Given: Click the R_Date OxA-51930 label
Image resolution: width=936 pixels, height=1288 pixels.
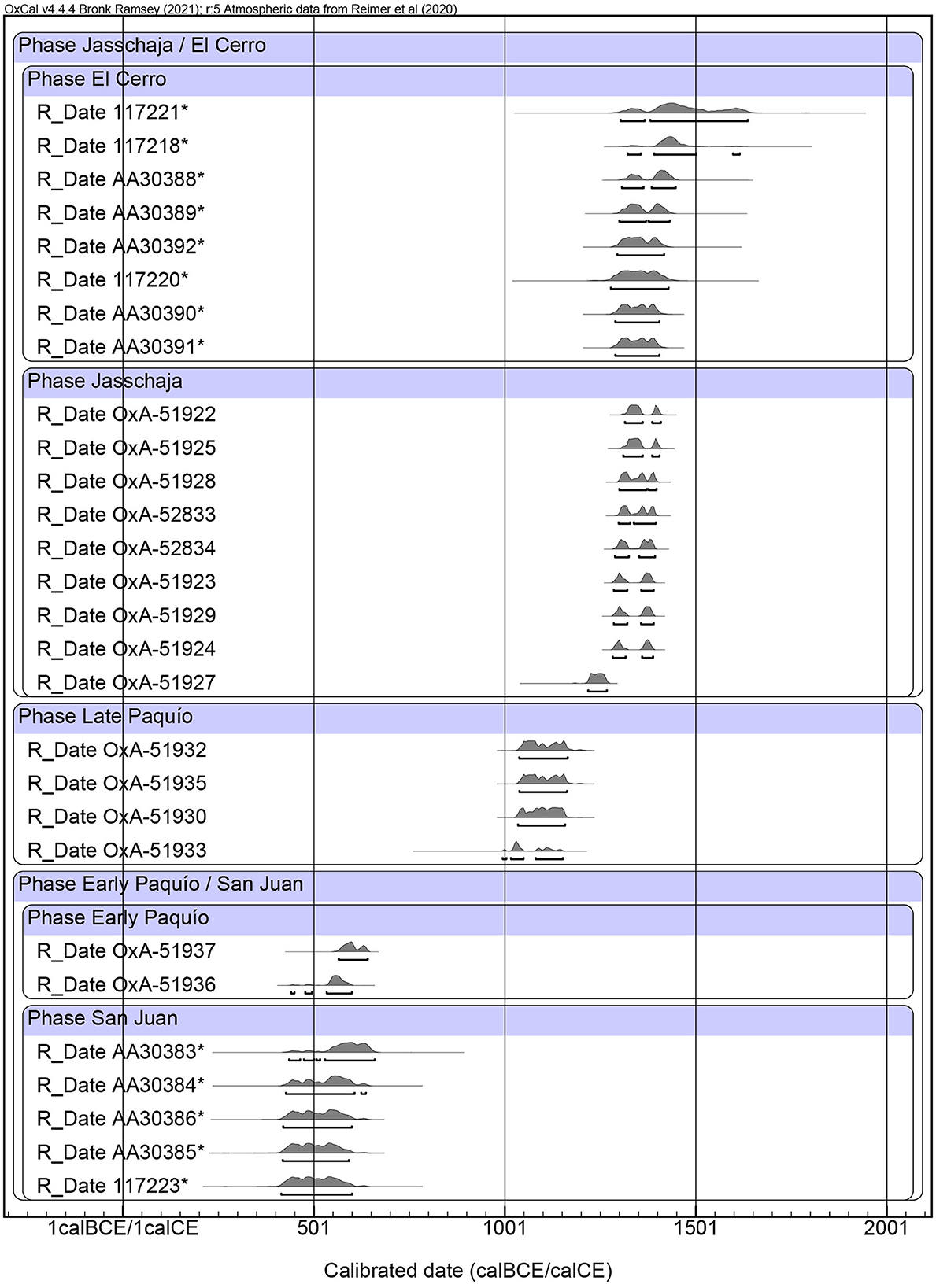Looking at the screenshot, I should (117, 817).
